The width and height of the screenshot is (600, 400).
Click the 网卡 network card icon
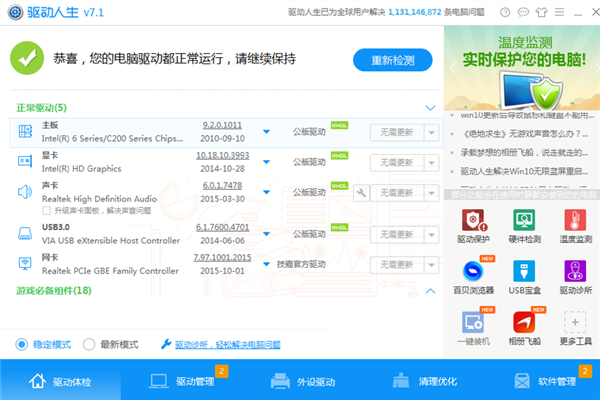click(25, 263)
